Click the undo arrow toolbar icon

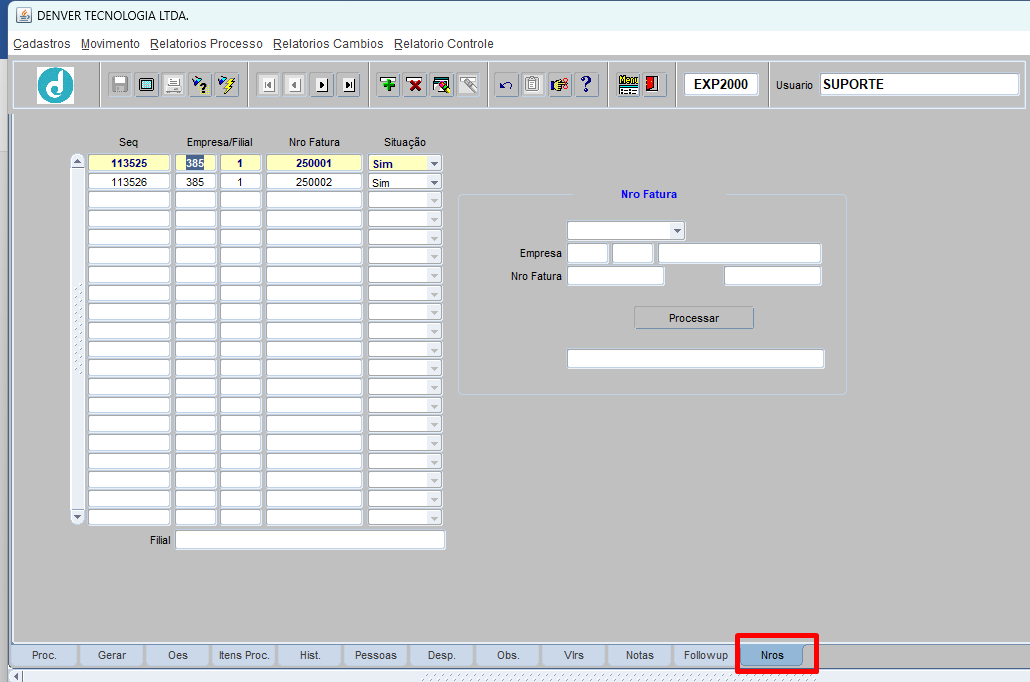(x=506, y=85)
